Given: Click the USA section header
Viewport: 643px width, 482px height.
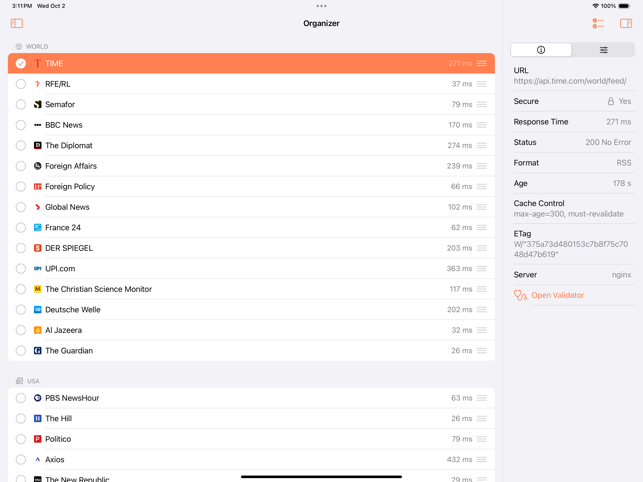Looking at the screenshot, I should click(33, 381).
